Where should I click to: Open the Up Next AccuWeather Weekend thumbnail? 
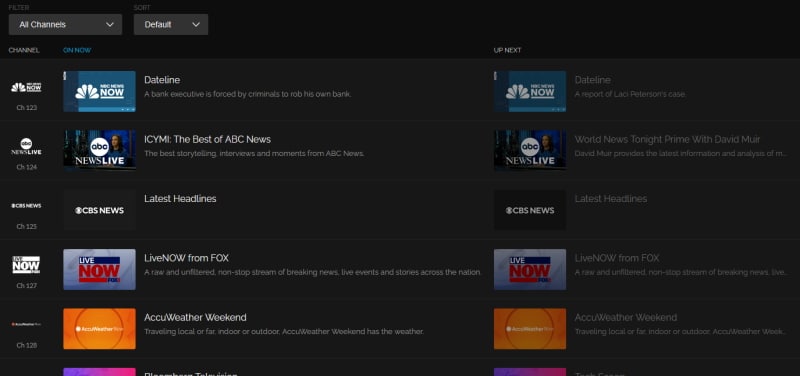tap(530, 329)
